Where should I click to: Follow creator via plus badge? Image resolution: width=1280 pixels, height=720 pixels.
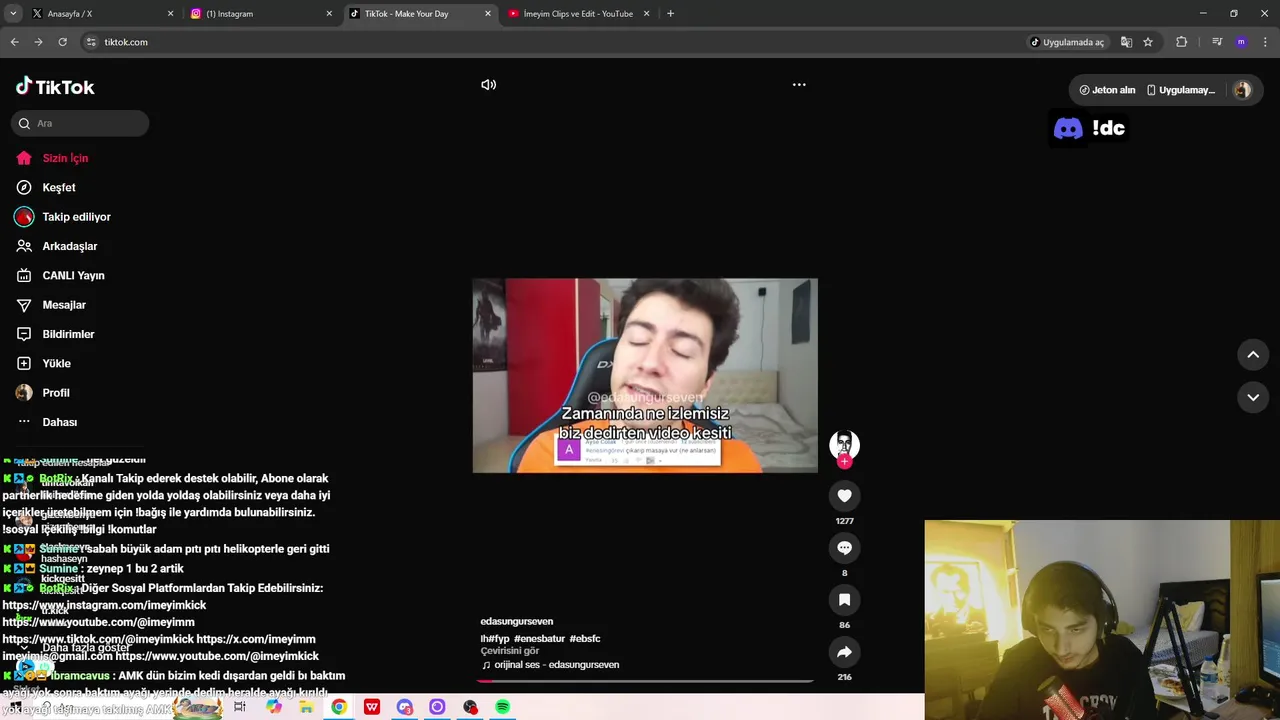[x=844, y=462]
